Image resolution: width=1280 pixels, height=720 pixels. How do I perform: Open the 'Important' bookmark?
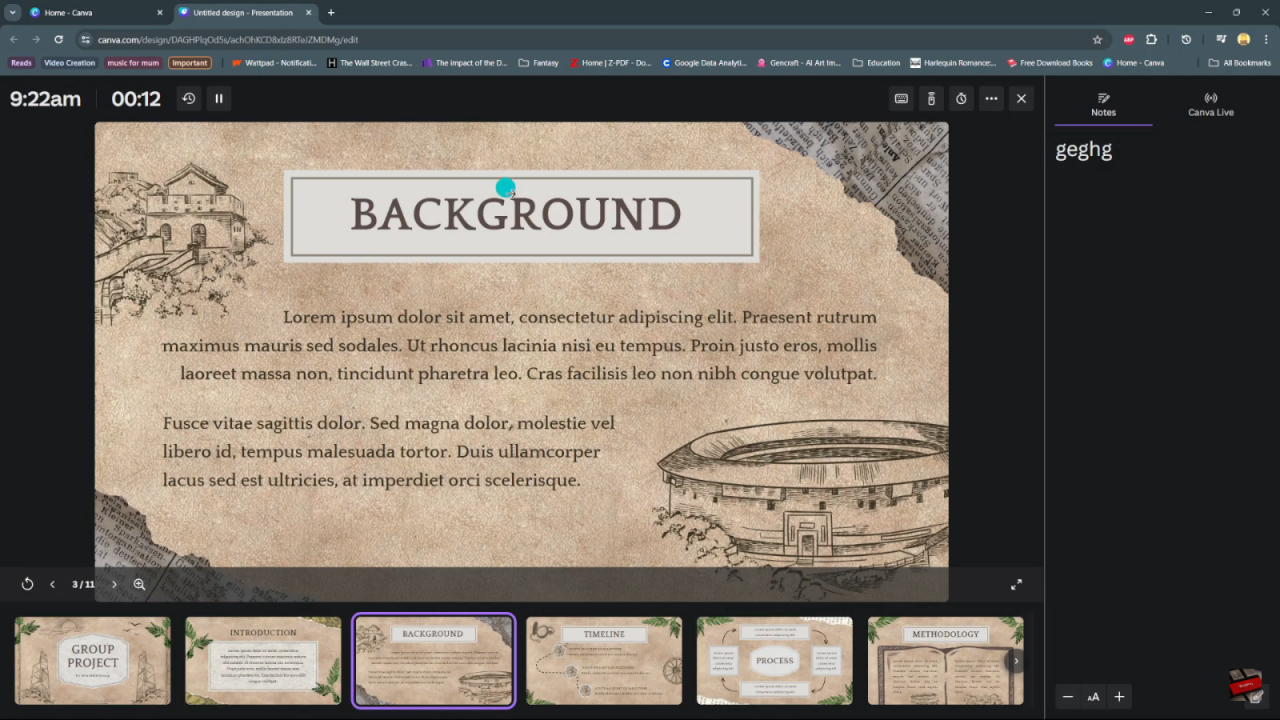(189, 63)
